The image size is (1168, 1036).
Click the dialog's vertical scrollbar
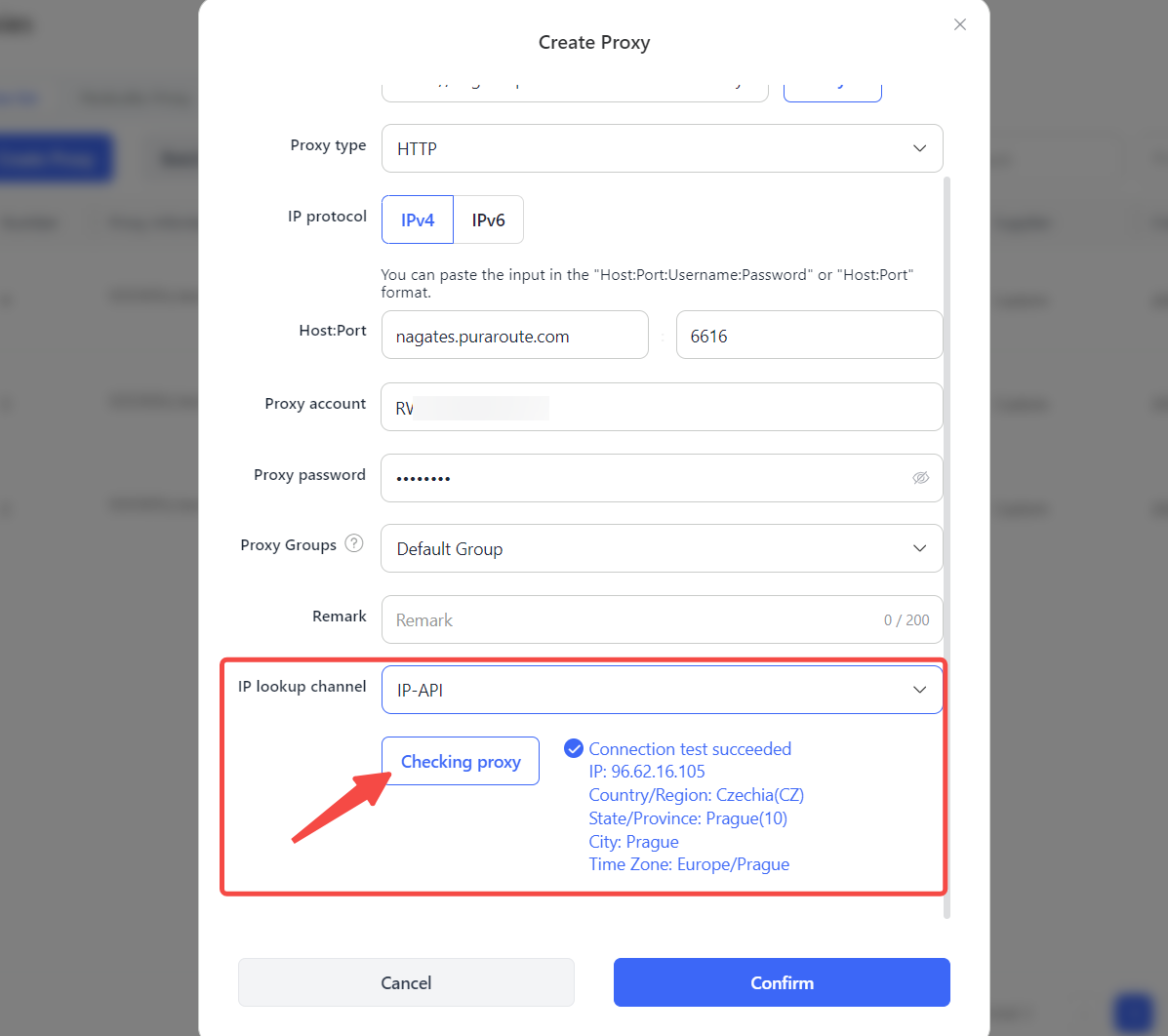tap(946, 547)
